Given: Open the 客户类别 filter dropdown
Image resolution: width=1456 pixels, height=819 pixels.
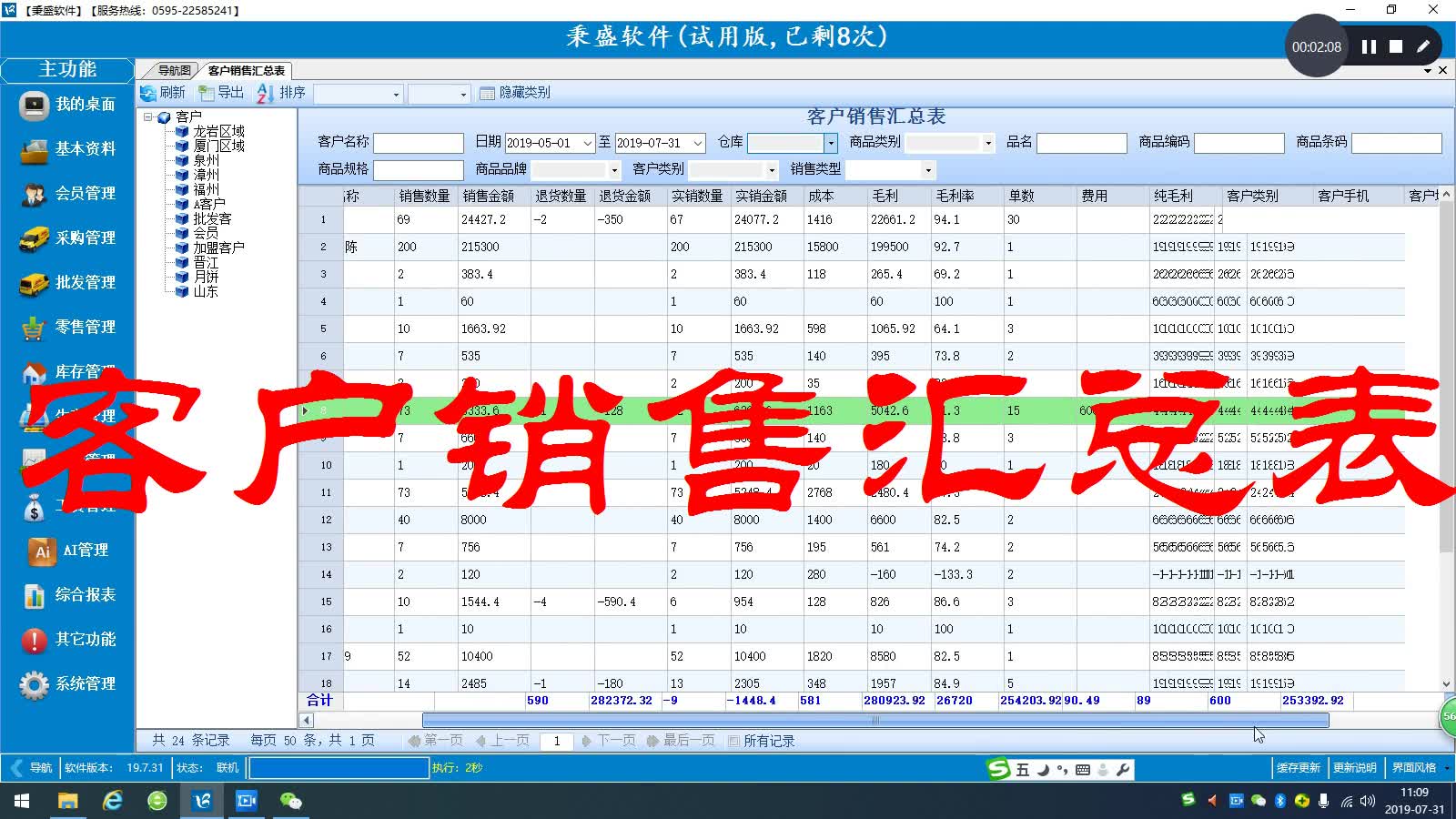Looking at the screenshot, I should (772, 170).
